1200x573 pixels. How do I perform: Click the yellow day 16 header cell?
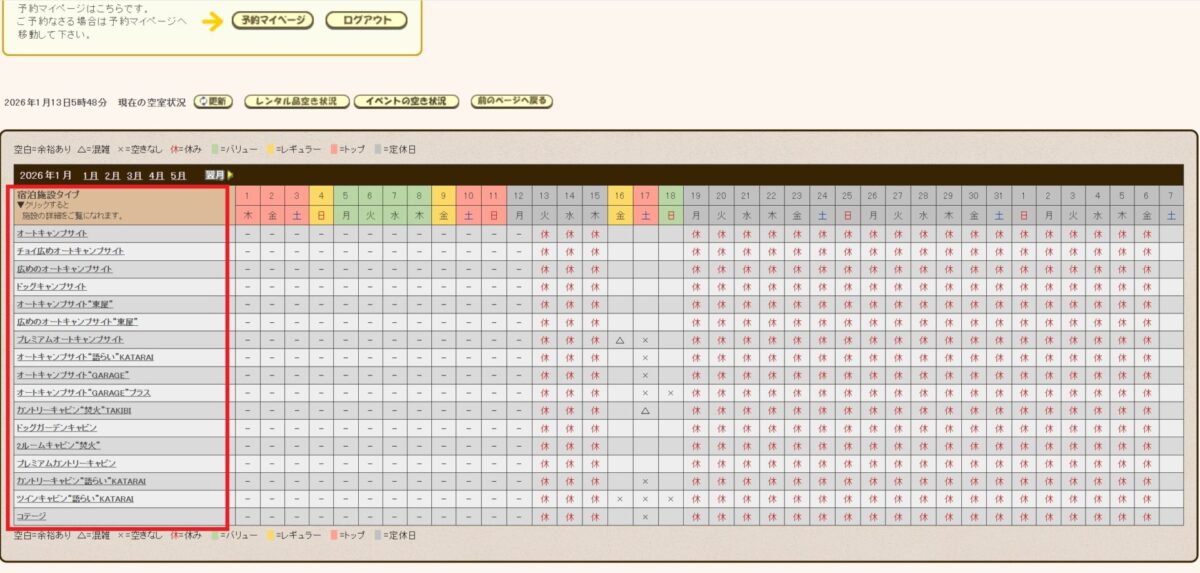point(620,195)
